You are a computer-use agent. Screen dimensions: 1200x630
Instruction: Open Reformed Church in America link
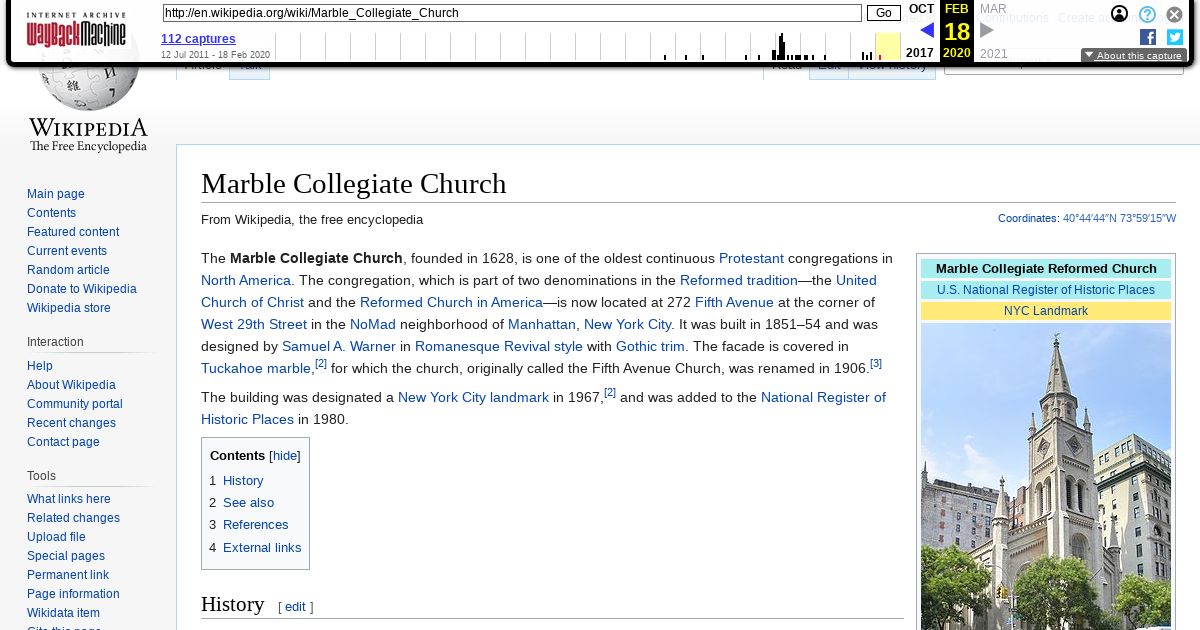(x=451, y=302)
